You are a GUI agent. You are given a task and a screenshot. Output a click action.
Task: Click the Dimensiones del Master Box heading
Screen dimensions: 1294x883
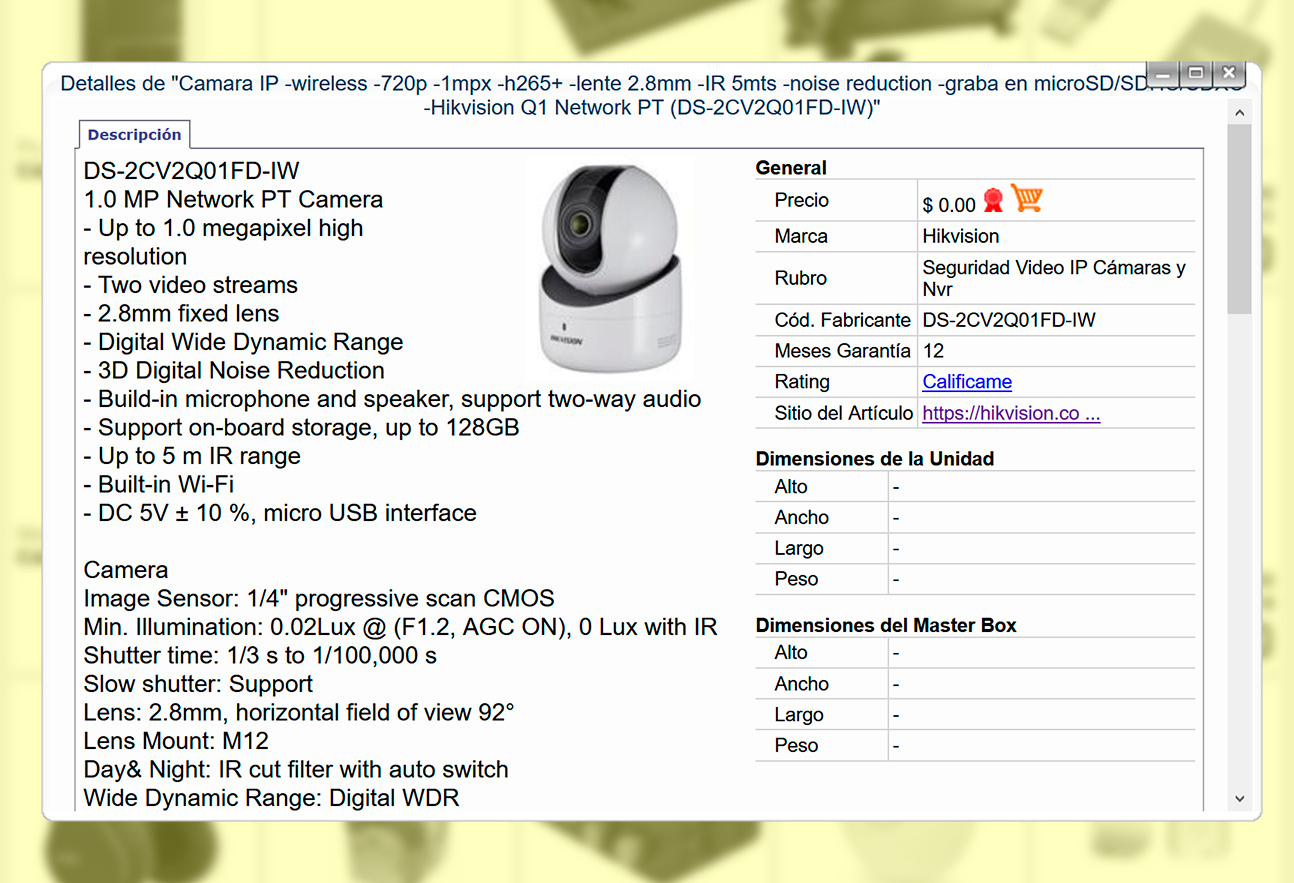tap(885, 625)
